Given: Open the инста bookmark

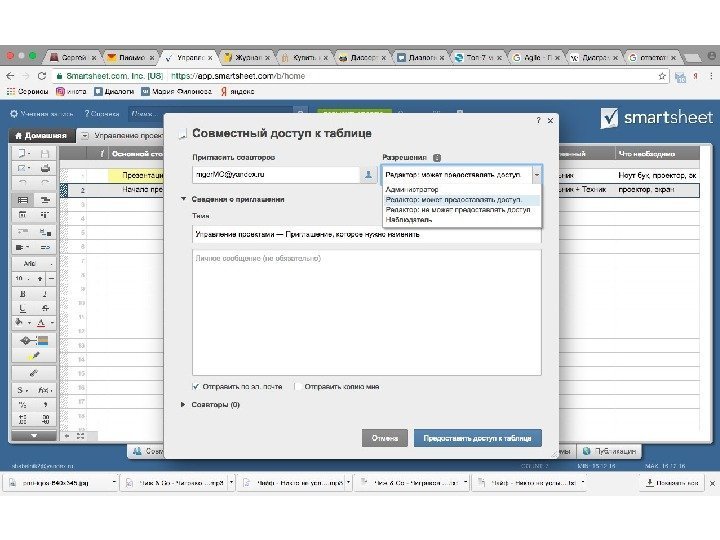Looking at the screenshot, I should [x=71, y=91].
